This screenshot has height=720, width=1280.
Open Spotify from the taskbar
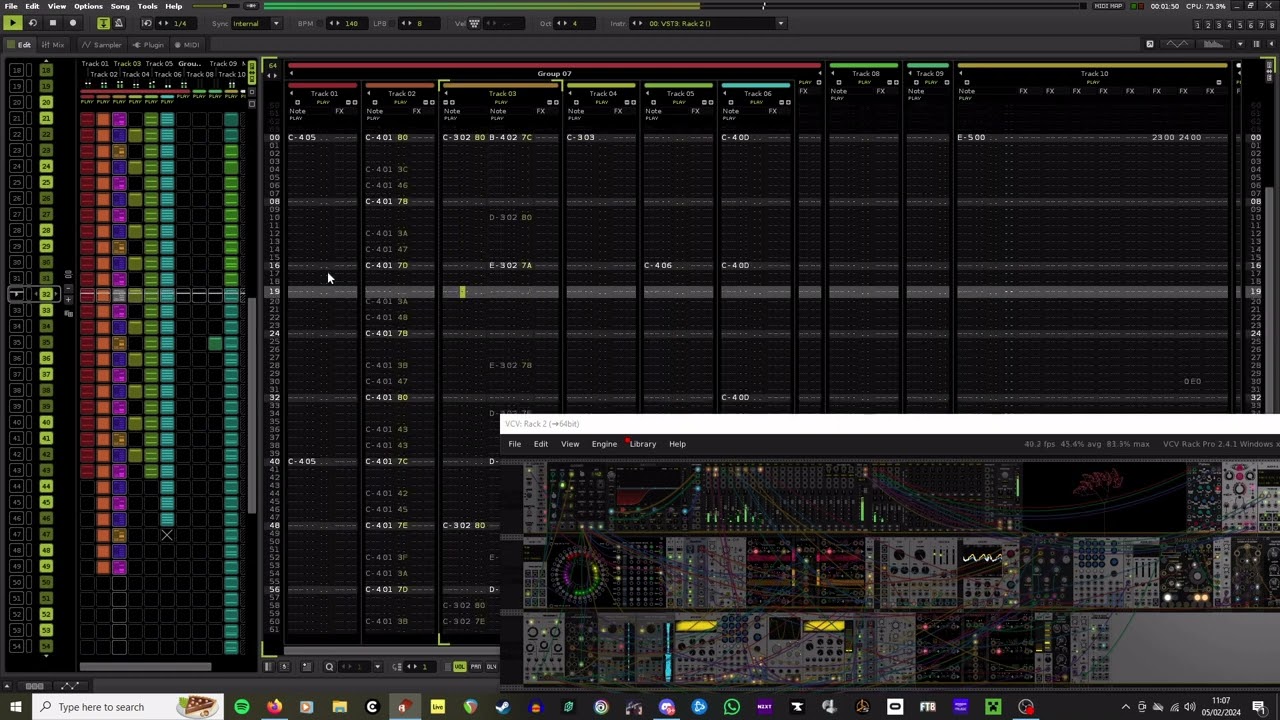point(242,707)
